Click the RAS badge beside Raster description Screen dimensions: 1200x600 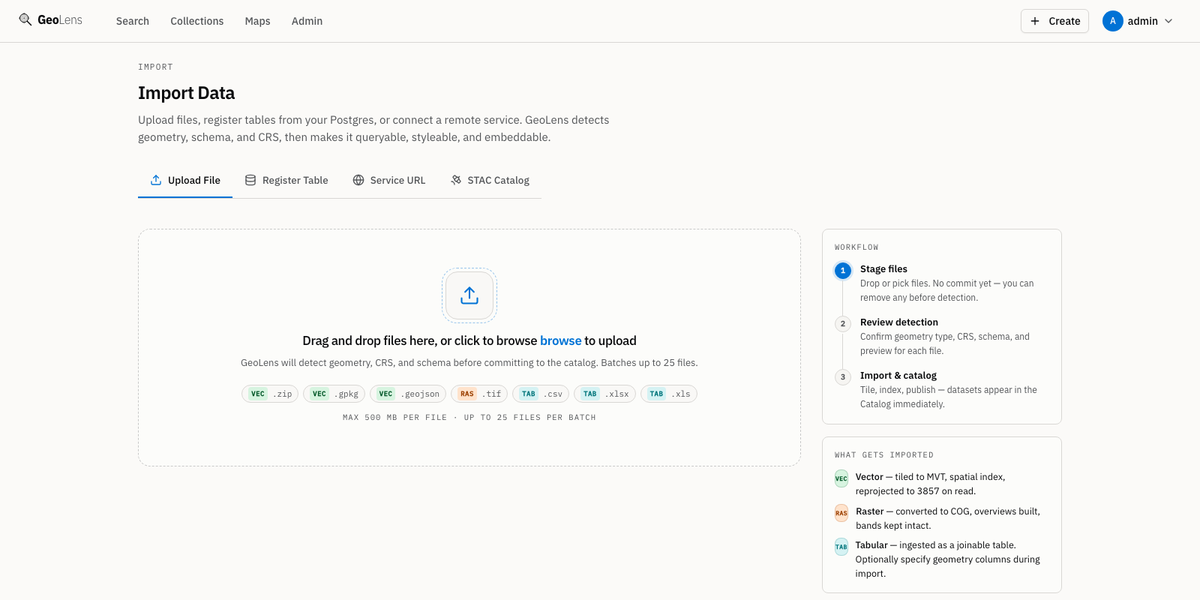point(841,513)
